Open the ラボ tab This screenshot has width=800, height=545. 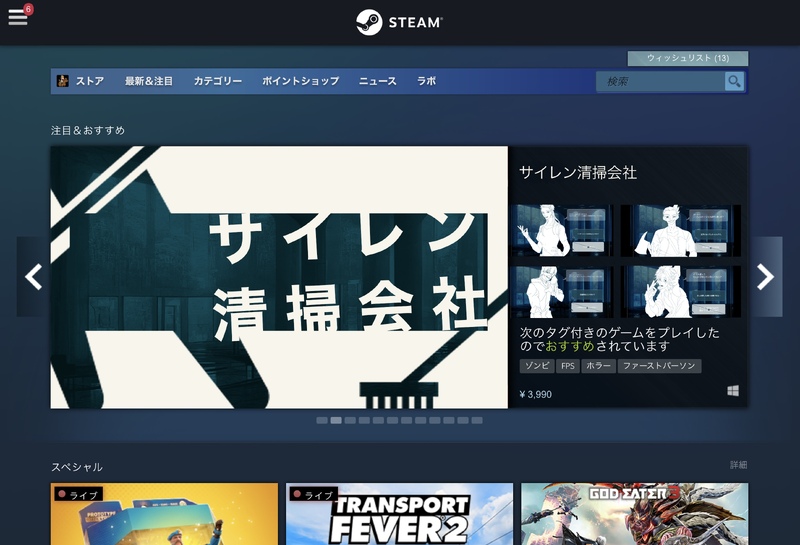click(427, 81)
